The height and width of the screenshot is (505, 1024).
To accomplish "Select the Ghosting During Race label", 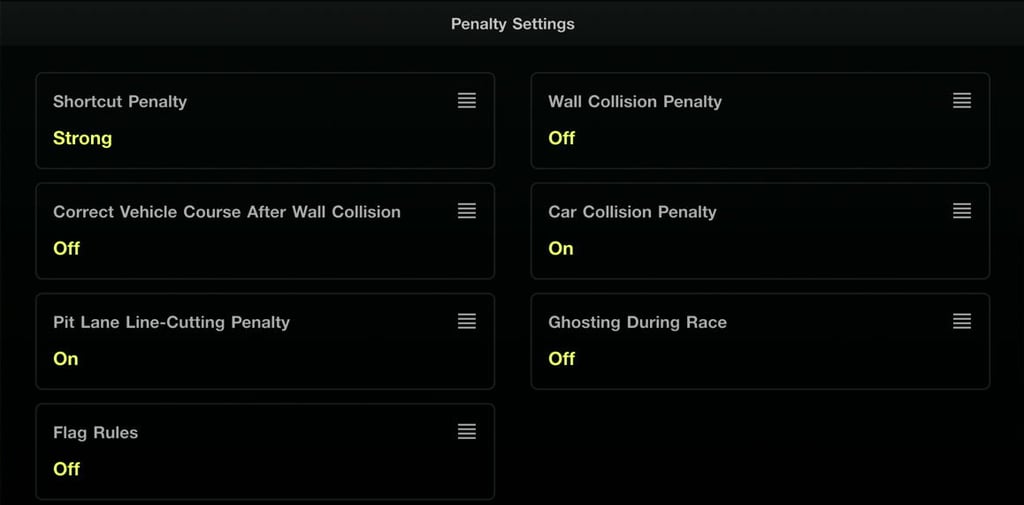I will click(x=637, y=322).
